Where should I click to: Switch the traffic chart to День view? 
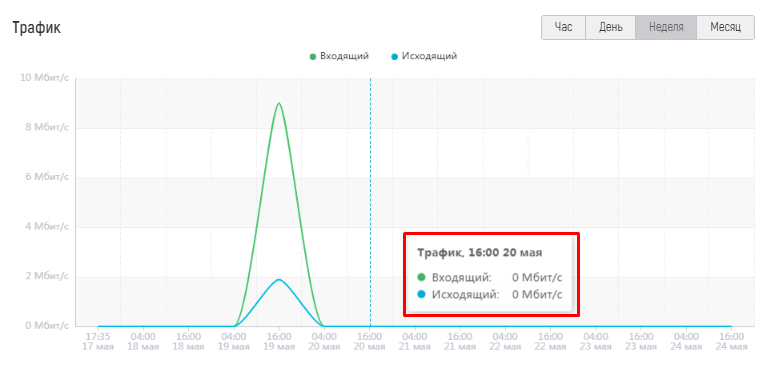[610, 27]
